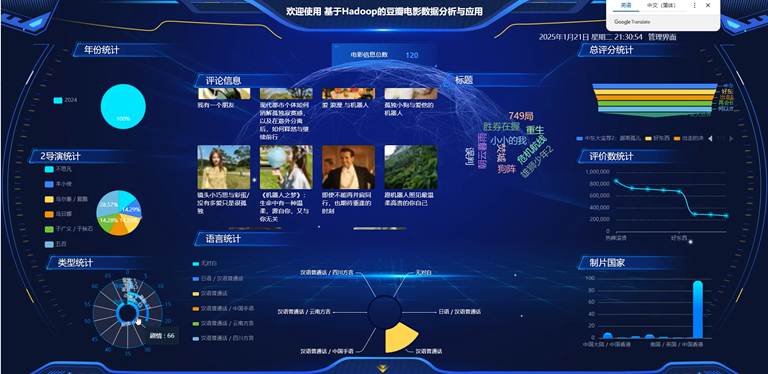This screenshot has height=374, width=768.
Task: Open the 《机器人之梦》 review thumbnail
Action: [286, 167]
